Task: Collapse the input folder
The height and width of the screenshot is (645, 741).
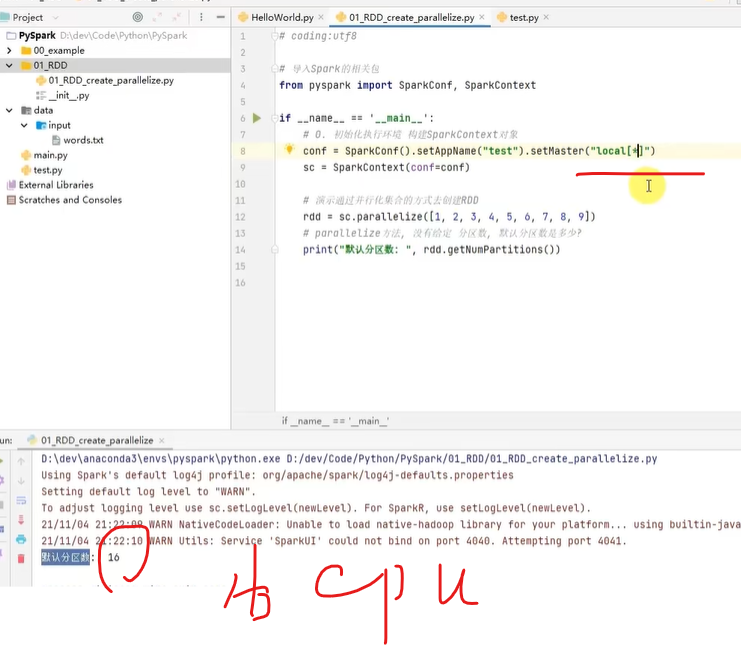Action: 24,126
